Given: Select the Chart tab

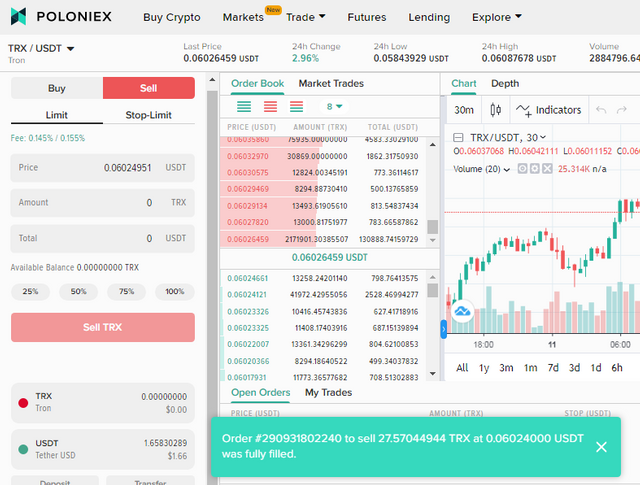Looking at the screenshot, I should point(464,84).
